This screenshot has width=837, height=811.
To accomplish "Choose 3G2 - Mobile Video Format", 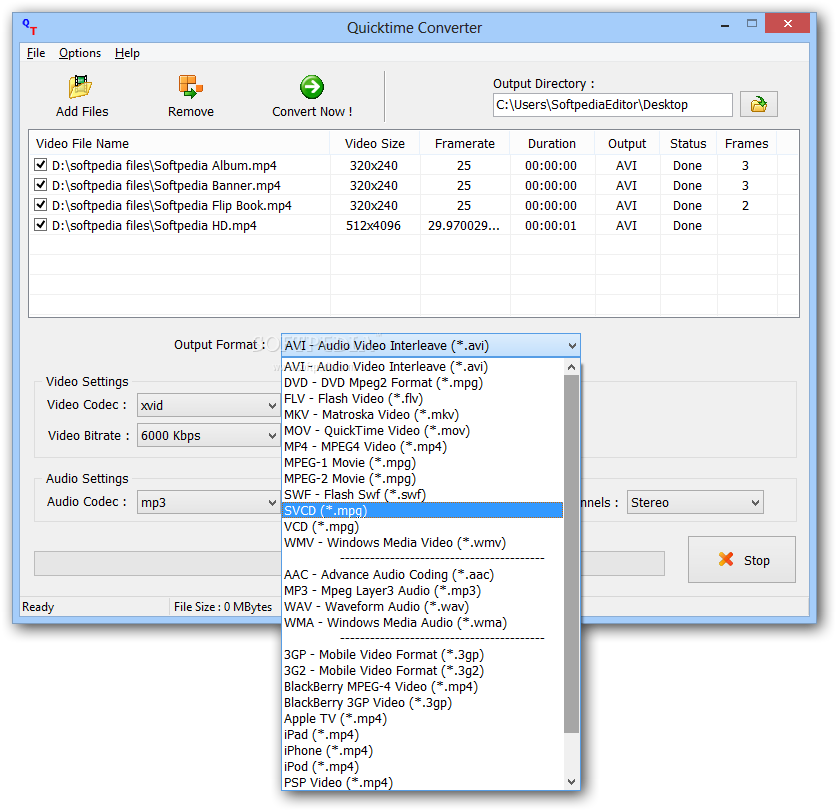I will click(x=423, y=671).
